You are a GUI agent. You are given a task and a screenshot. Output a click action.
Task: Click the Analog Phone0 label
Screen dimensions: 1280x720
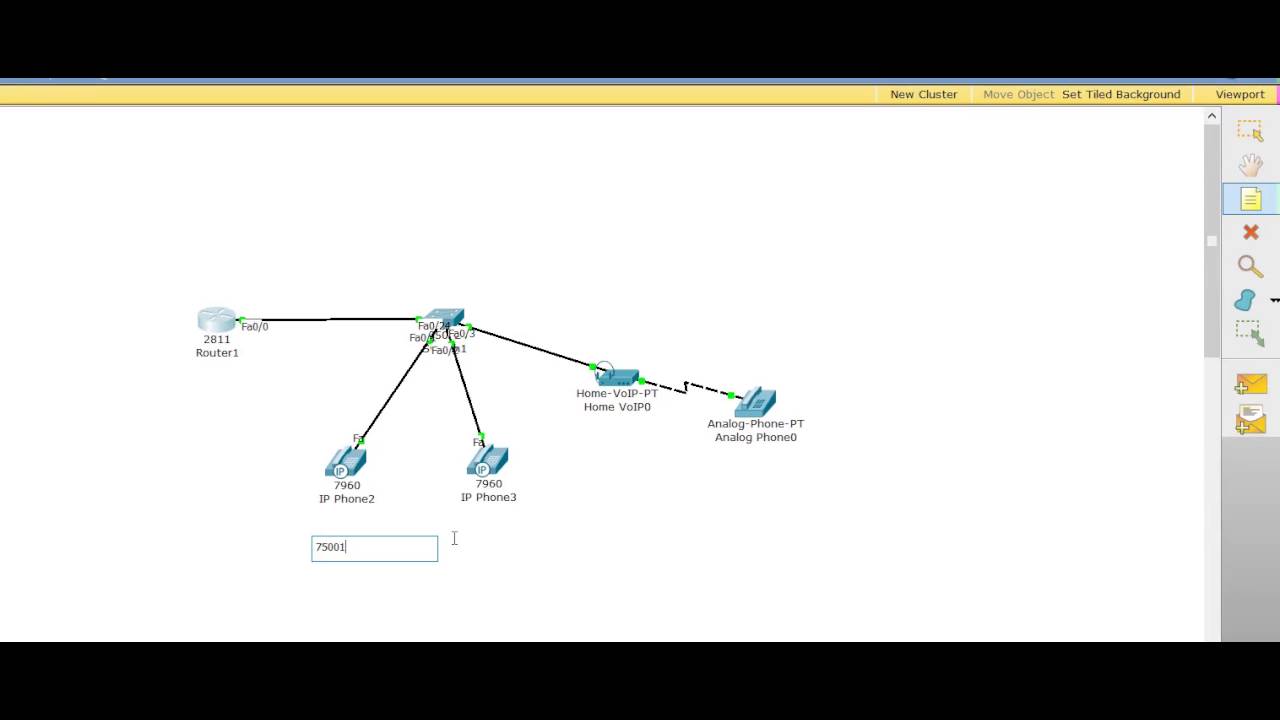[x=756, y=437]
